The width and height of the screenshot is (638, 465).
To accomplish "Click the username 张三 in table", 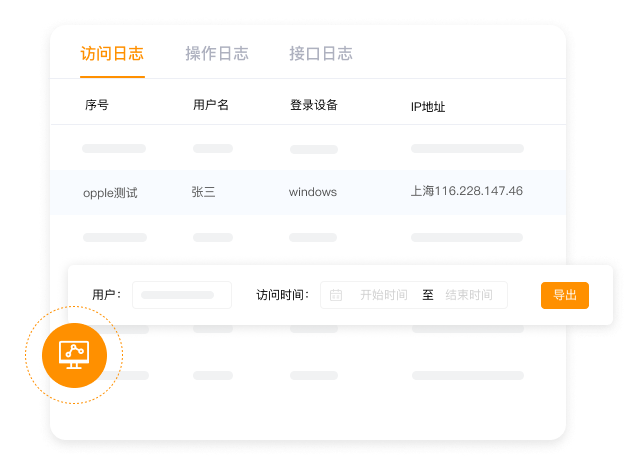I will 203,192.
